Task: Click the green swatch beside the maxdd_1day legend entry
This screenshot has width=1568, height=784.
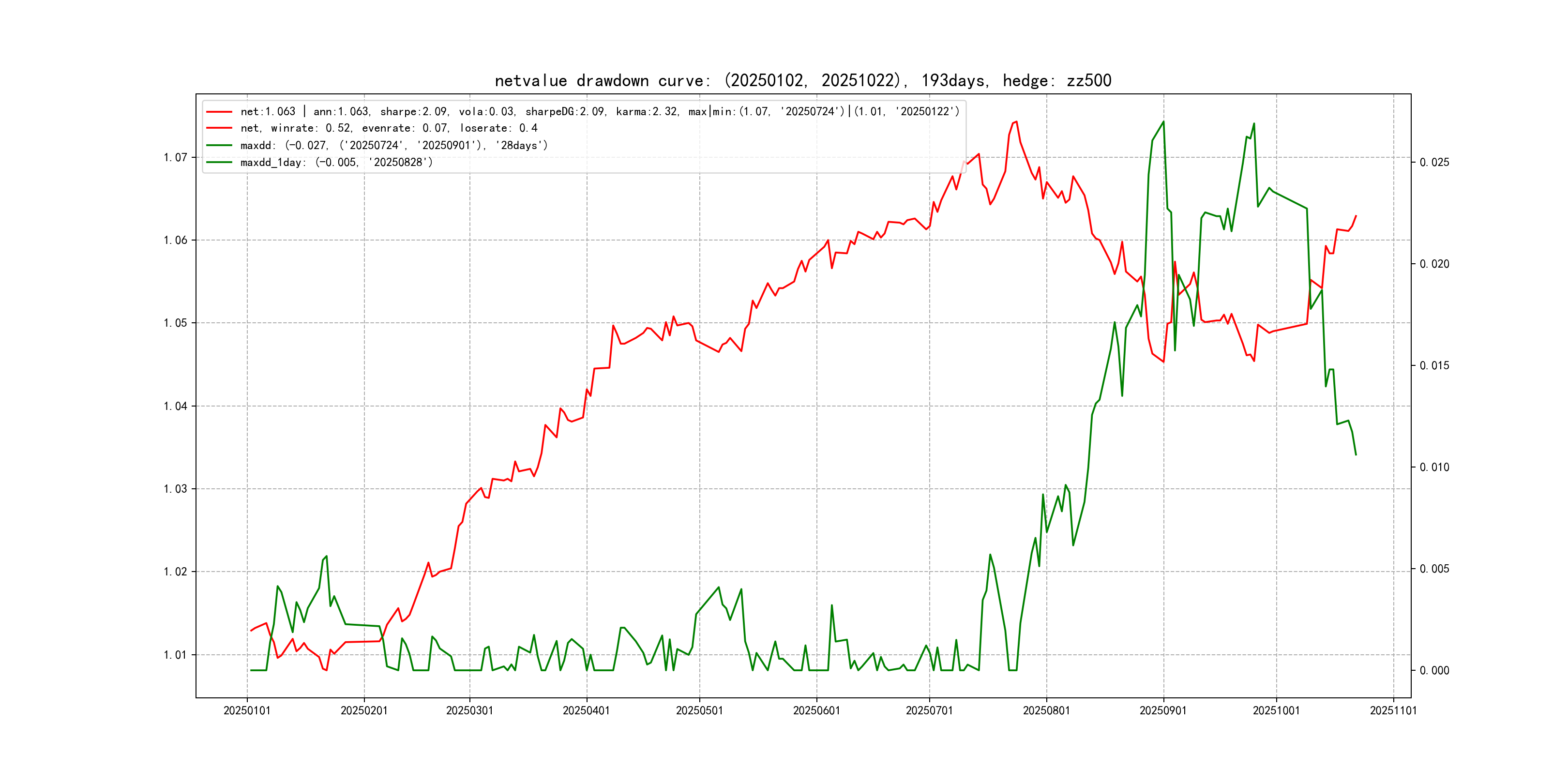Action: [x=219, y=163]
